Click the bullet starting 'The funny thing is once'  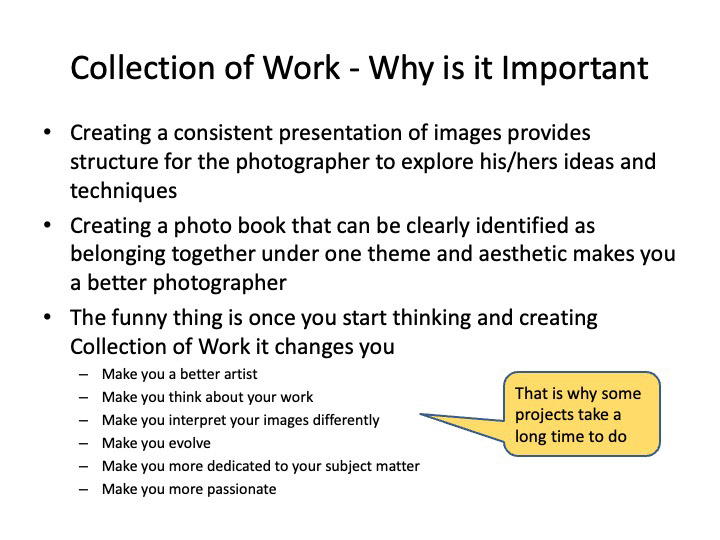[334, 332]
